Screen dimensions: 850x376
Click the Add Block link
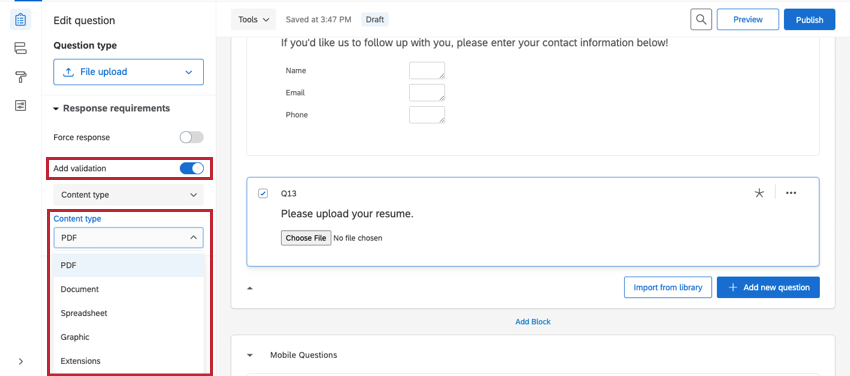pyautogui.click(x=533, y=321)
